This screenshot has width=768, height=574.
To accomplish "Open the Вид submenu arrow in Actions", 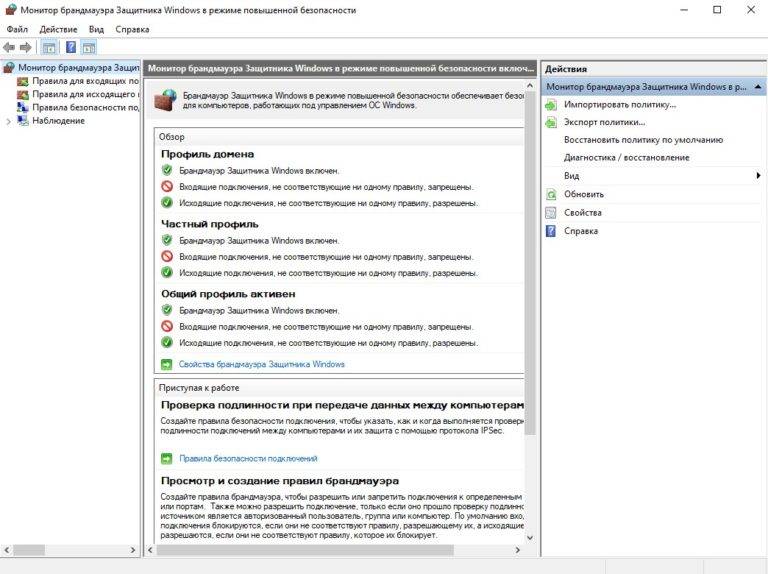I will pyautogui.click(x=758, y=175).
